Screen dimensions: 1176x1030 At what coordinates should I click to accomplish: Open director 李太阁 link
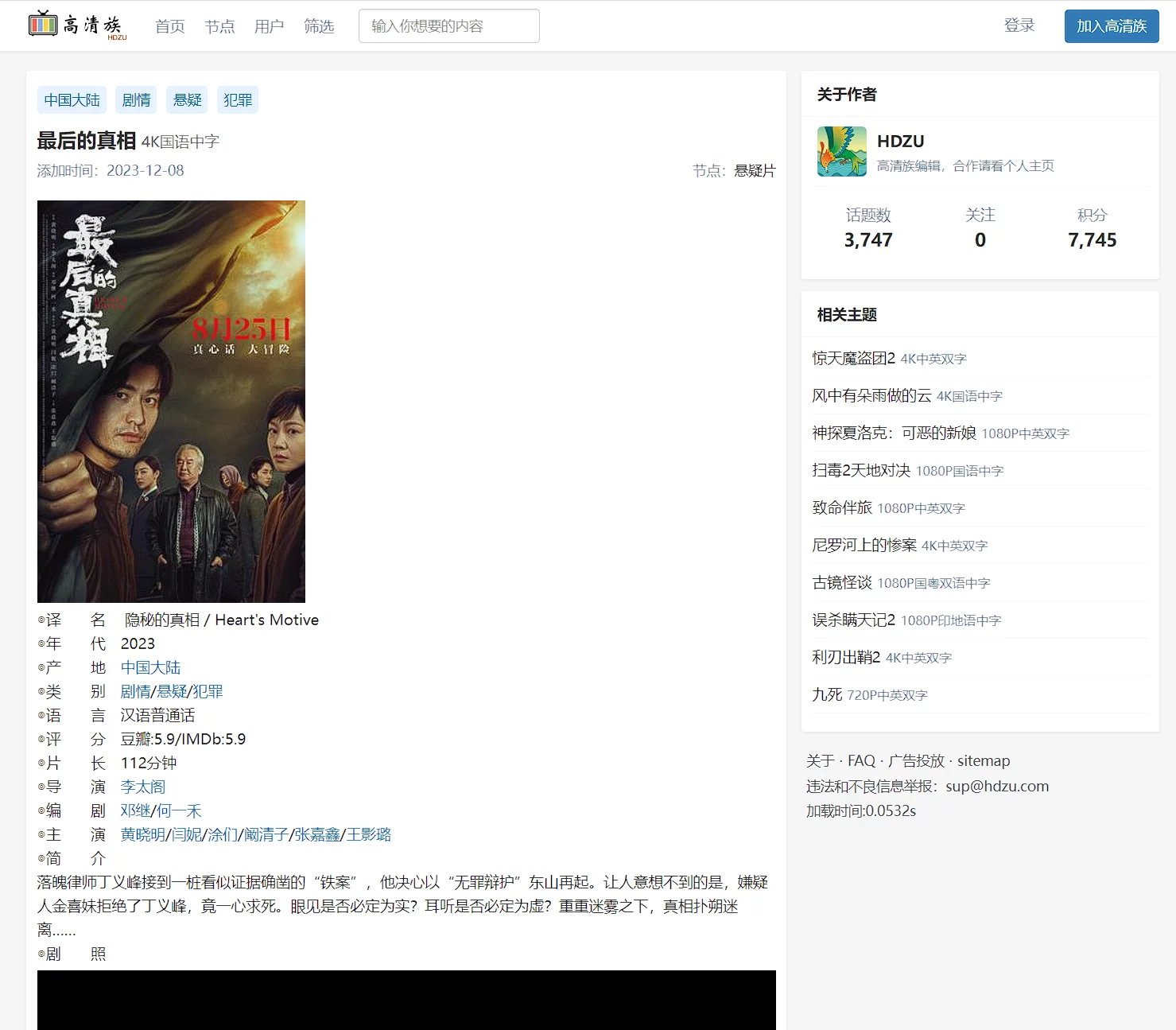143,787
